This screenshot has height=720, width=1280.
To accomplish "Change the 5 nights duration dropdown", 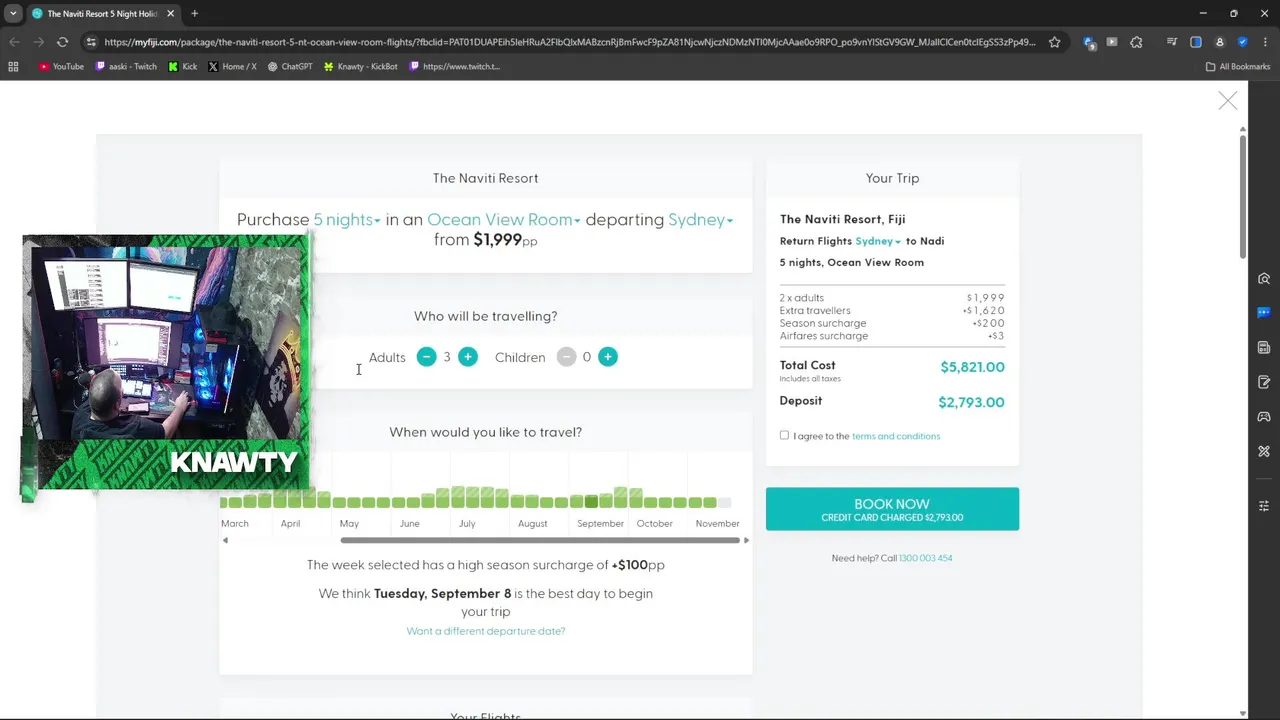I will [347, 220].
